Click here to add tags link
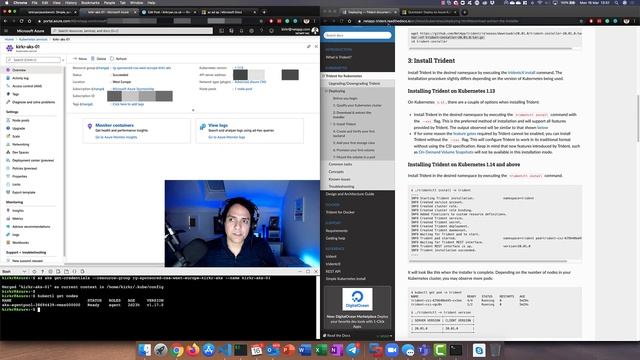This screenshot has width=640, height=360. (128, 104)
